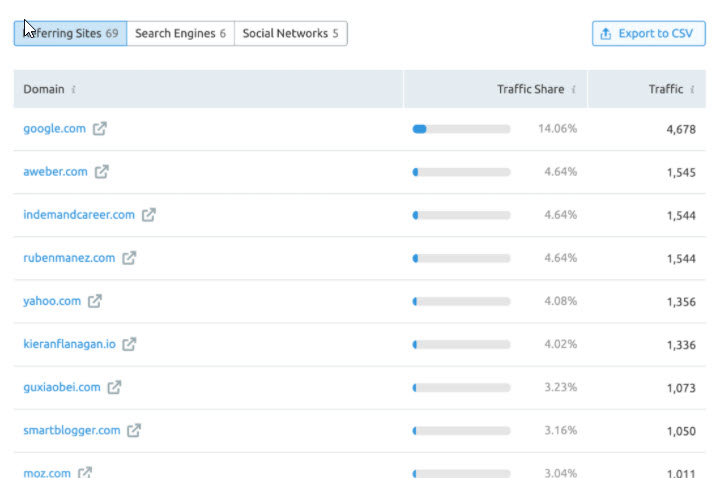Click yahoo.com traffic share progress bar
The image size is (717, 478).
(461, 301)
